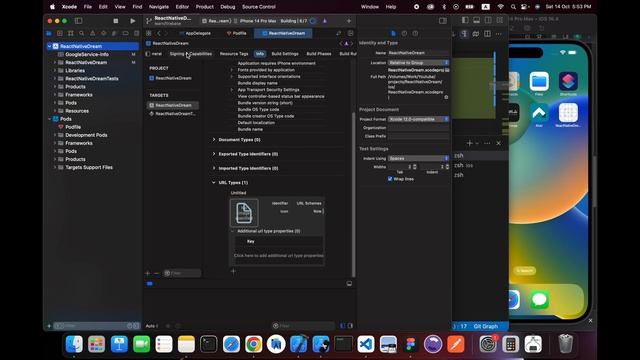Expand Document Types section
640x360 pixels.
click(x=214, y=140)
